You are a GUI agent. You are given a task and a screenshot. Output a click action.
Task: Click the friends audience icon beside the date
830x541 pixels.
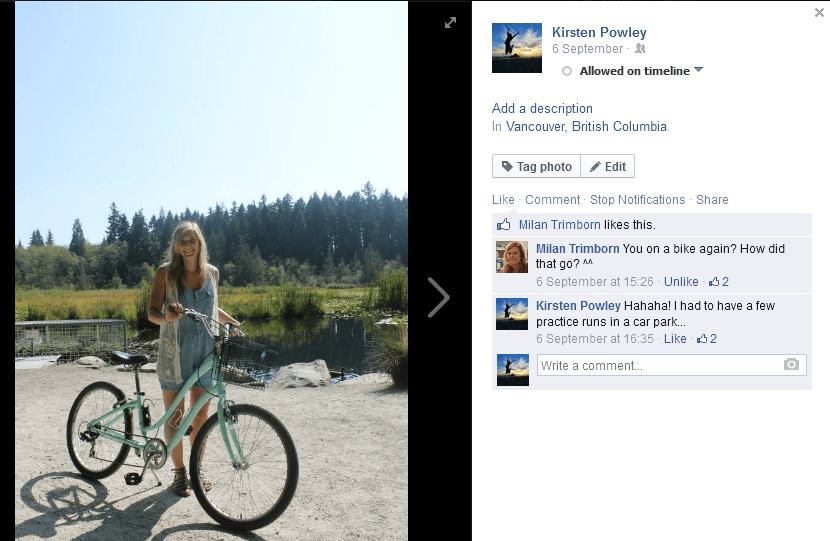(640, 49)
